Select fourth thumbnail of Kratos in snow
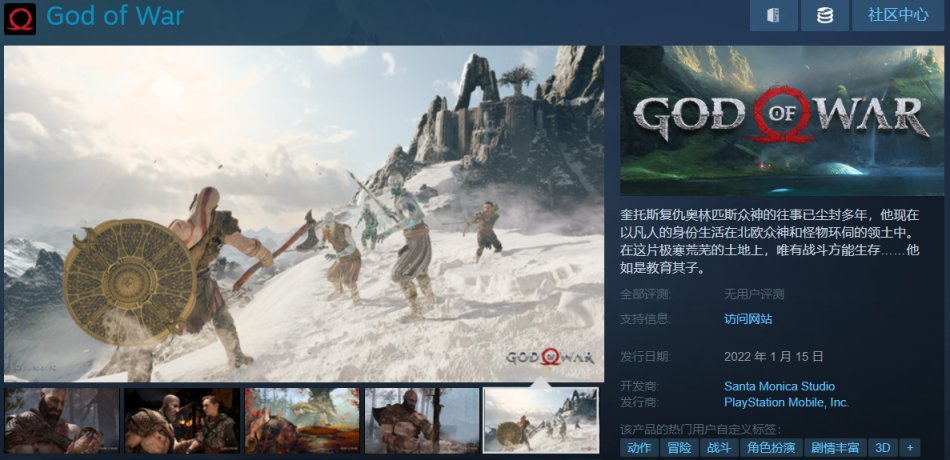 point(422,421)
